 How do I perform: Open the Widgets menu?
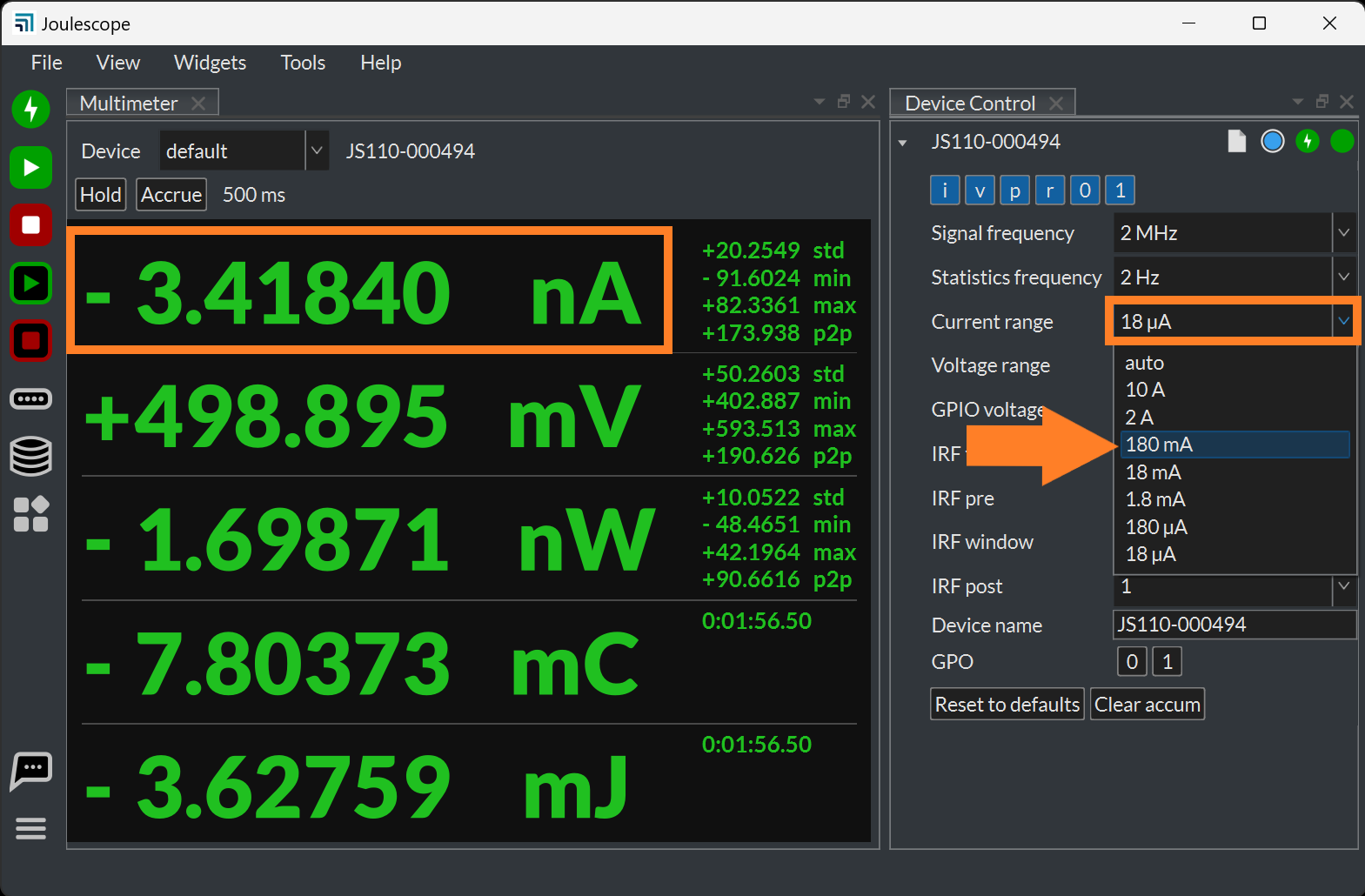(x=211, y=63)
